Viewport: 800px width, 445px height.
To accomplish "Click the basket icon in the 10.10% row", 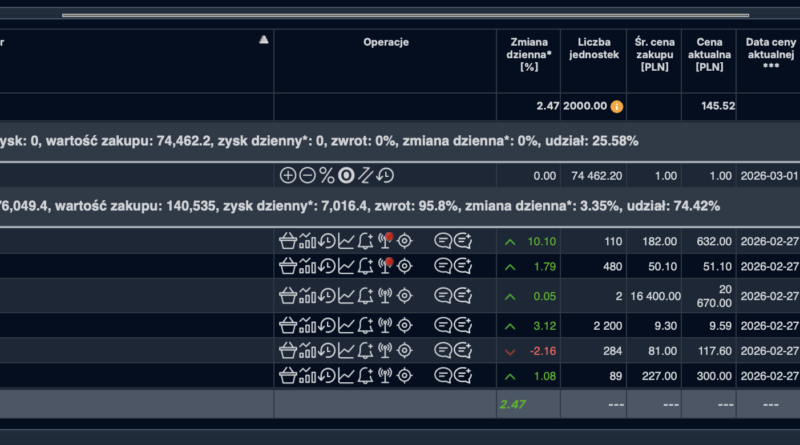I will (288, 240).
